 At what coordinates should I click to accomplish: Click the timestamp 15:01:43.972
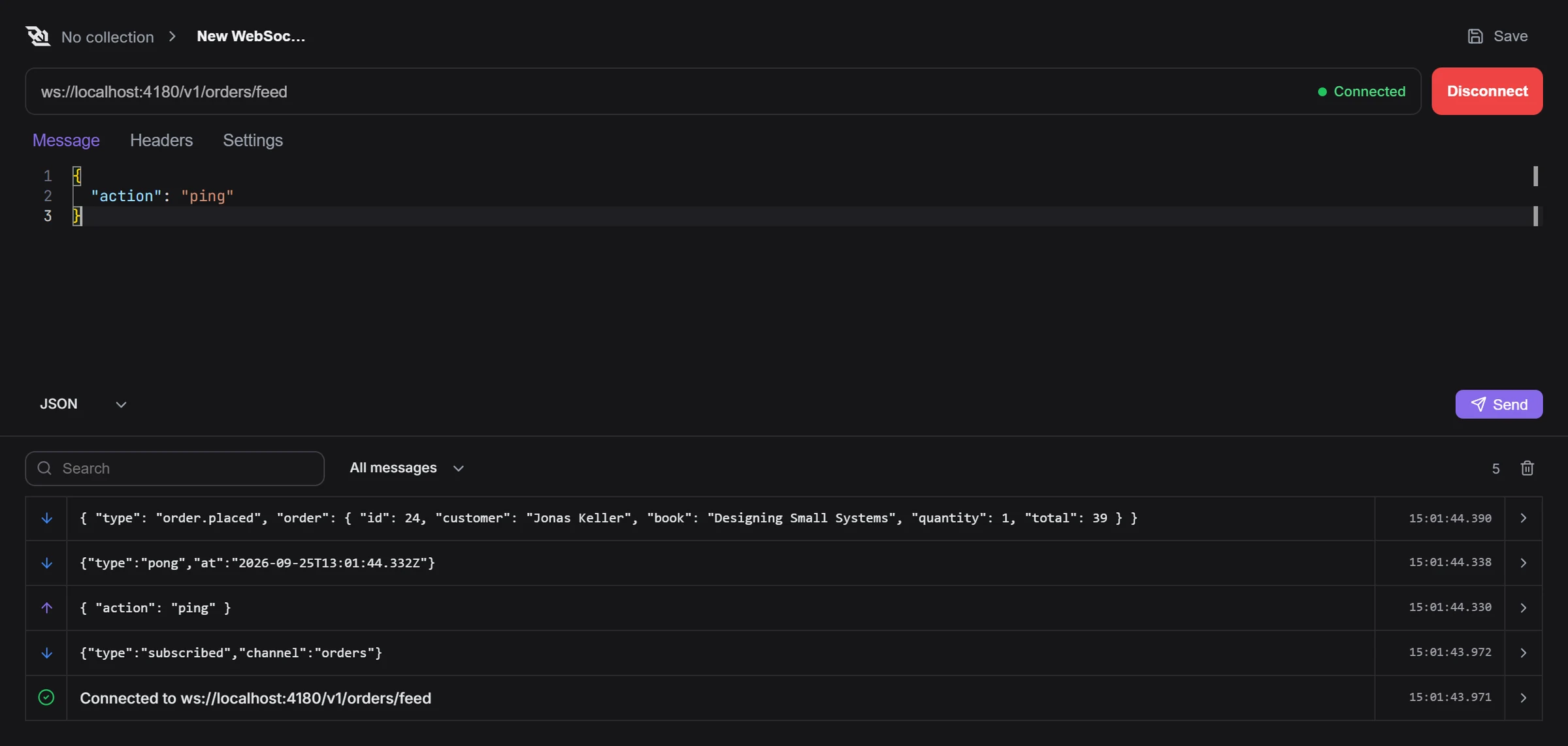tap(1450, 652)
